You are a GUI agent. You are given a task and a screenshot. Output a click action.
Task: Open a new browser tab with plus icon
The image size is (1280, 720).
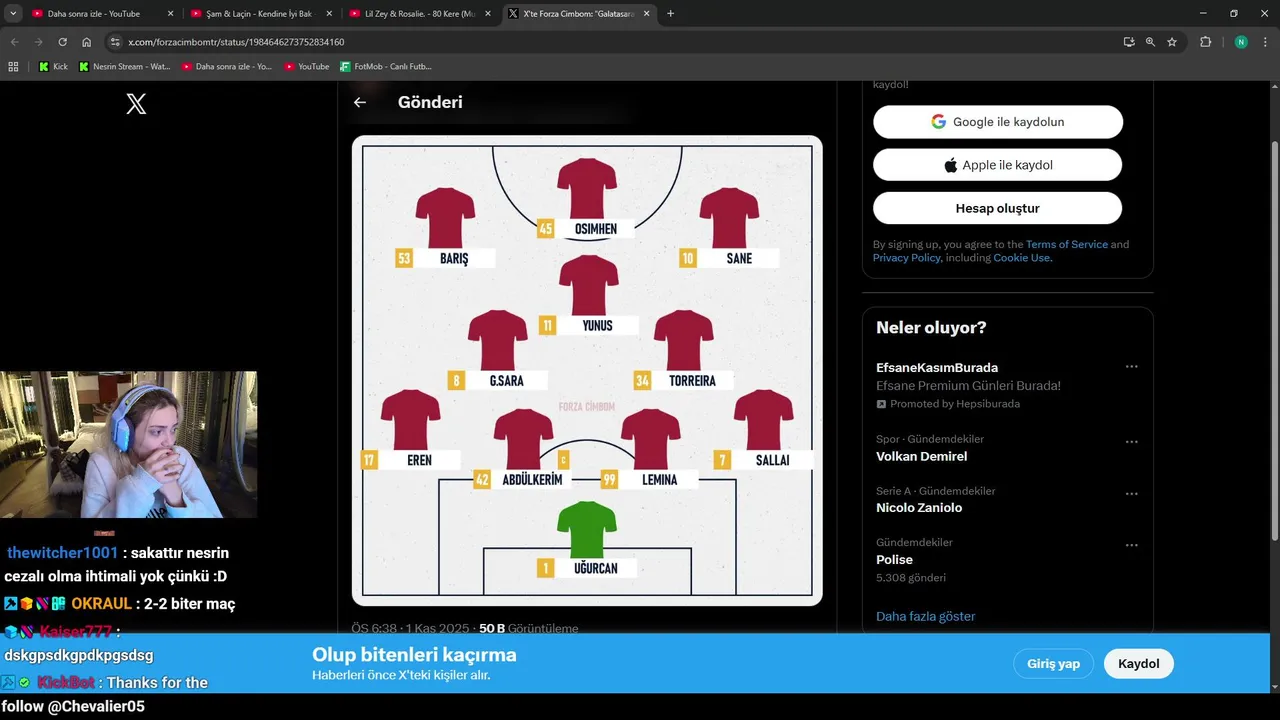coord(670,13)
